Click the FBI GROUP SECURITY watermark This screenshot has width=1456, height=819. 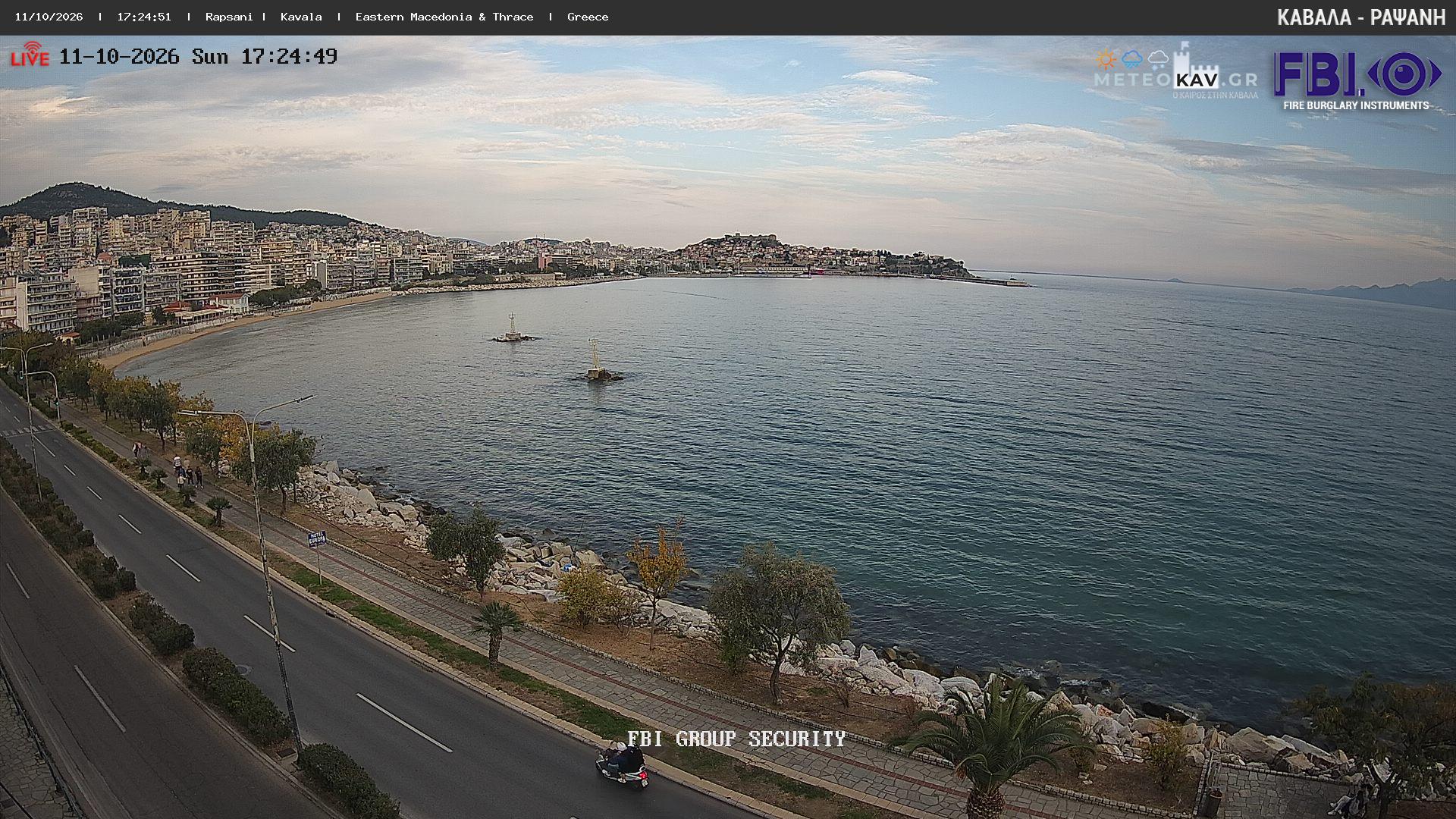coord(736,739)
